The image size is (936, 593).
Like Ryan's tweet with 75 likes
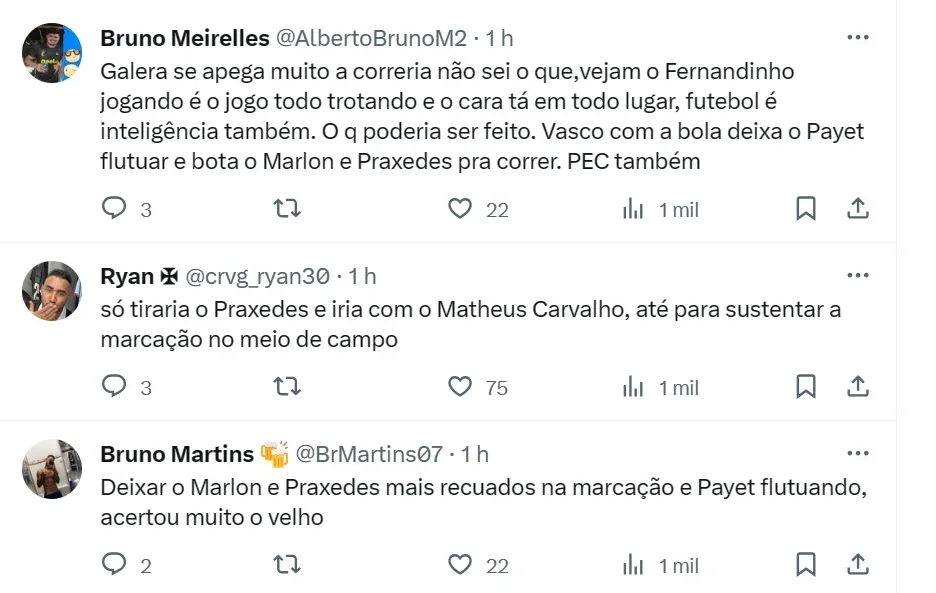click(x=459, y=386)
